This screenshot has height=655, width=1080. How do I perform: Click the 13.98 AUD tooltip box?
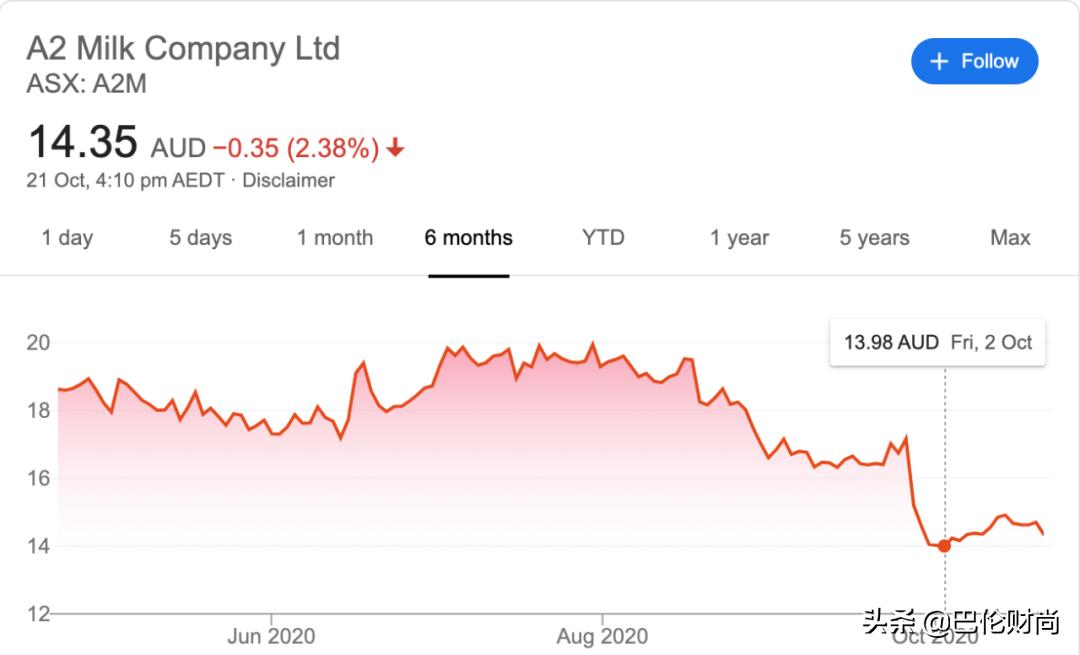click(x=937, y=343)
